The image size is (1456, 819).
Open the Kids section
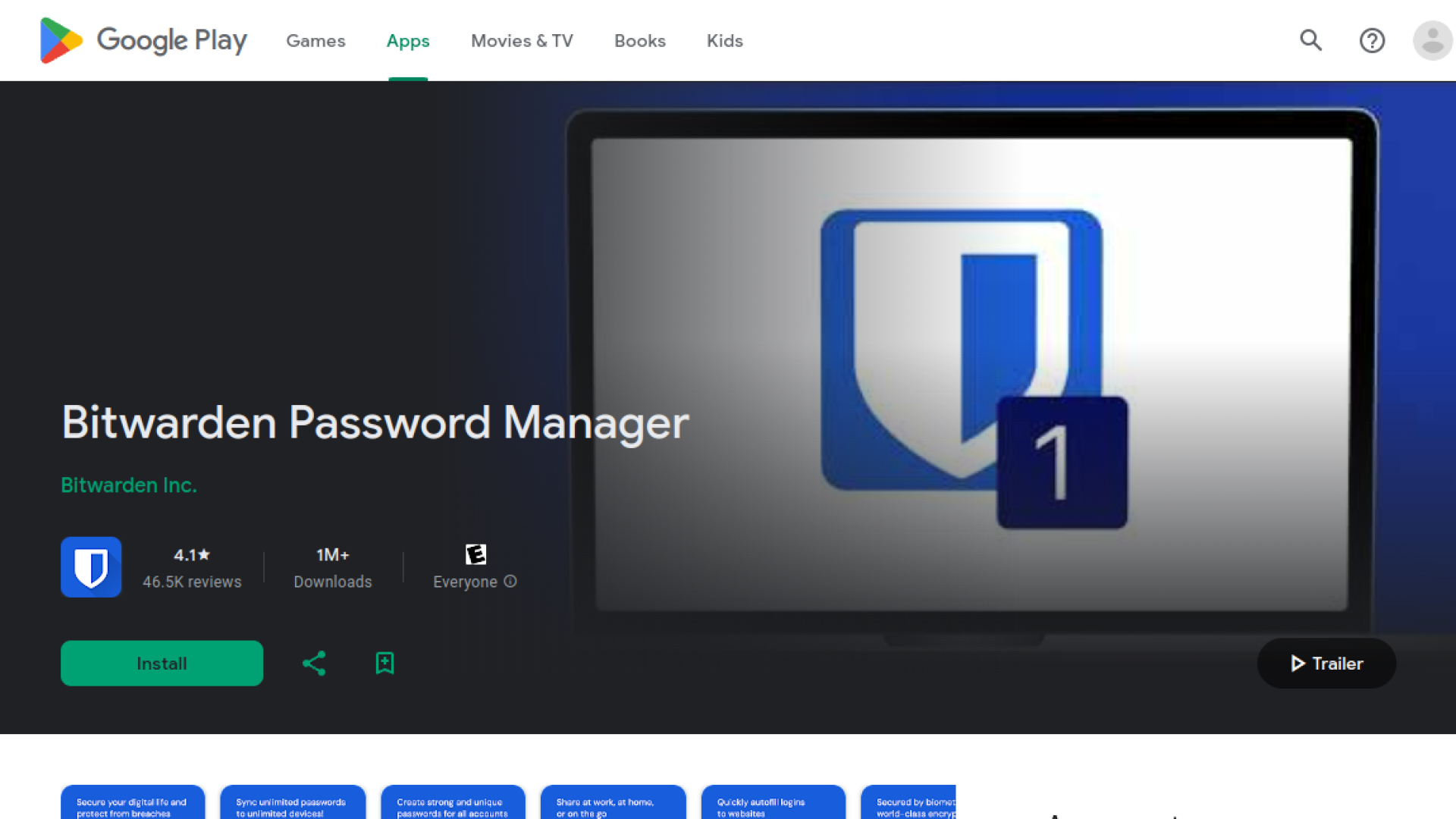click(724, 41)
